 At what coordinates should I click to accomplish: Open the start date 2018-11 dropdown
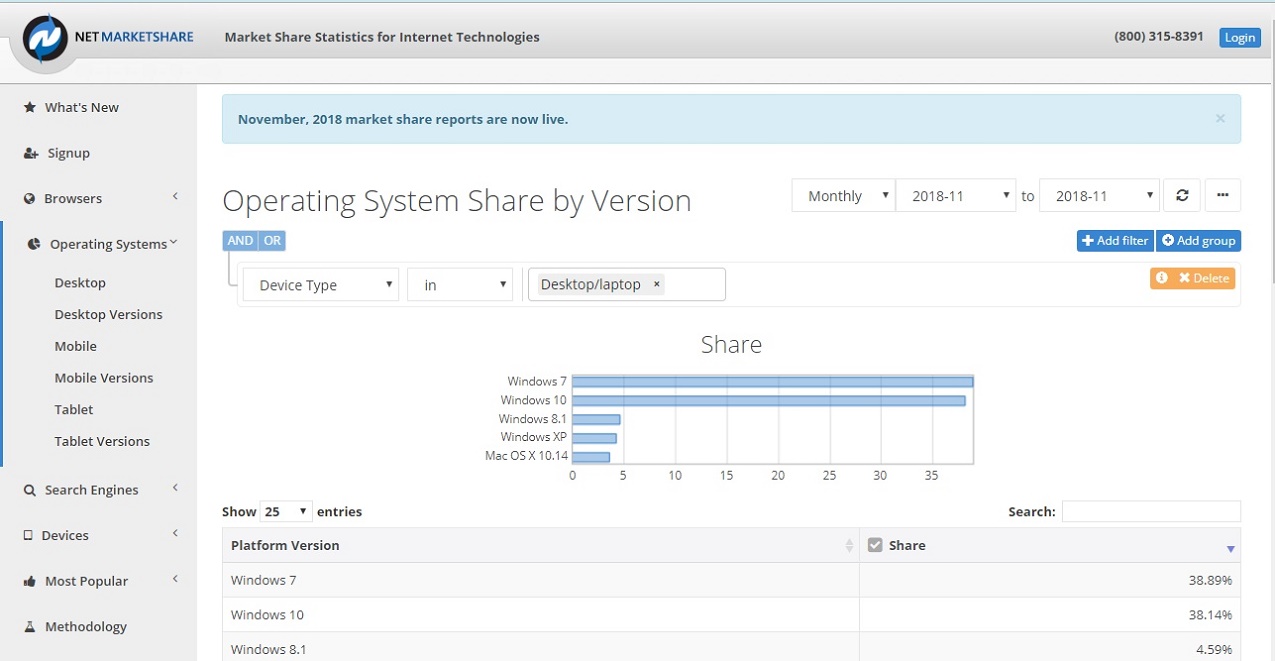tap(957, 196)
